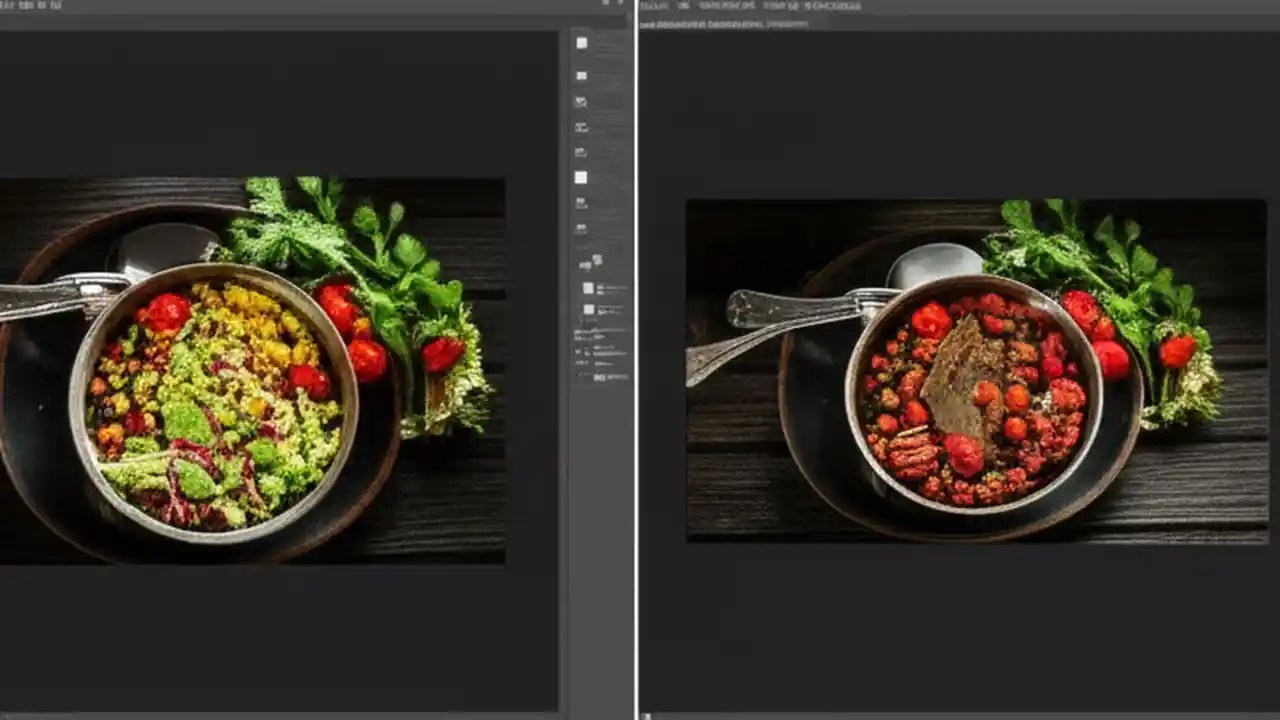Pick the Lasso tool from the toolbar
Image resolution: width=1280 pixels, height=720 pixels.
(582, 102)
